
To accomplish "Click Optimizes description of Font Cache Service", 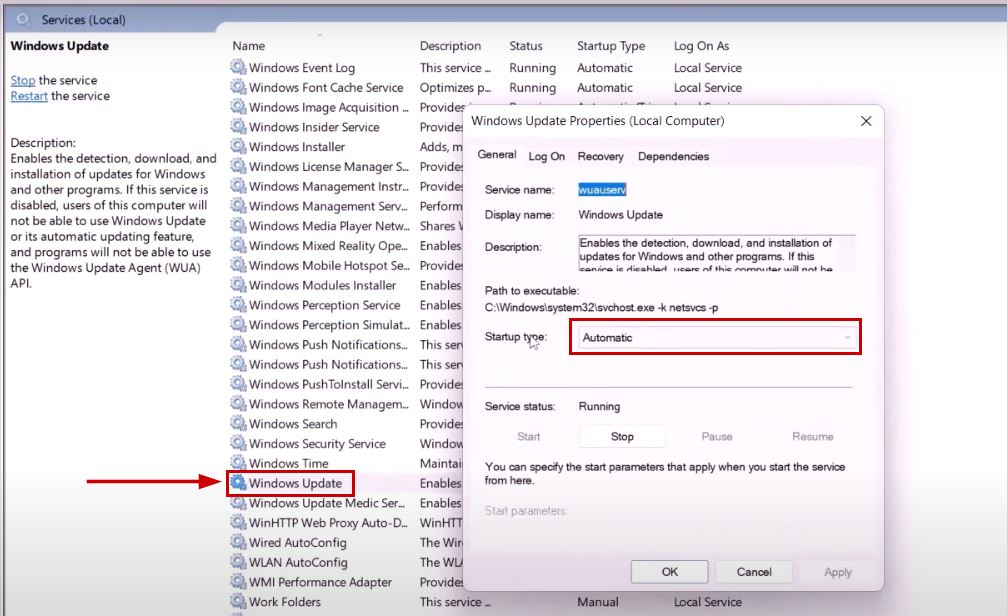I will pyautogui.click(x=455, y=88).
